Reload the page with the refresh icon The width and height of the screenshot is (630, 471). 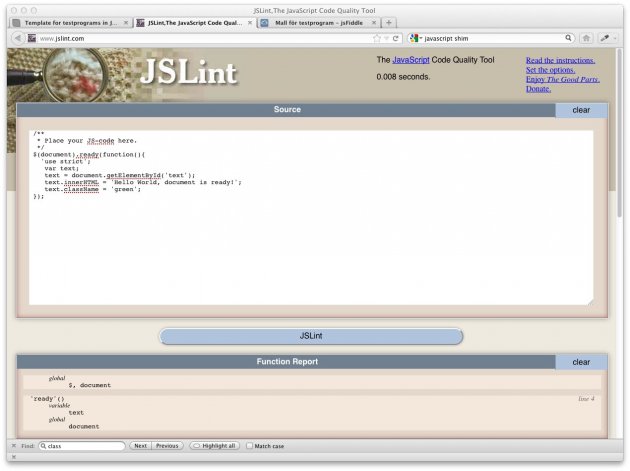point(395,38)
